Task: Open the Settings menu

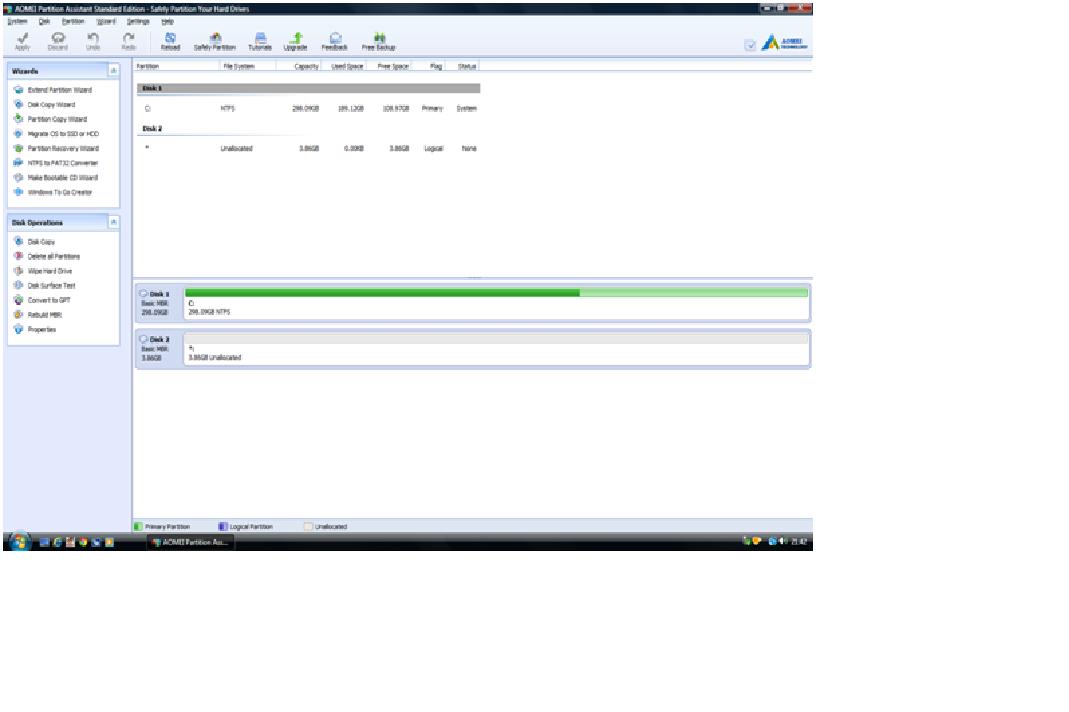Action: (x=138, y=22)
